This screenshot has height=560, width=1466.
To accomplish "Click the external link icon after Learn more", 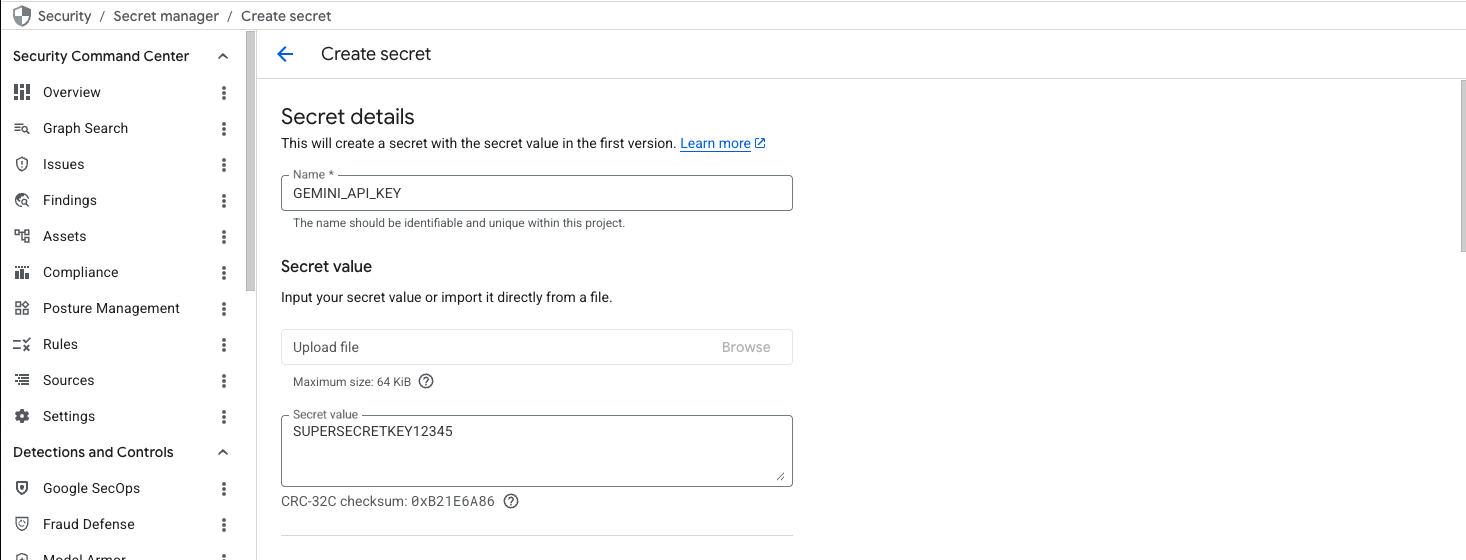I will coord(760,143).
